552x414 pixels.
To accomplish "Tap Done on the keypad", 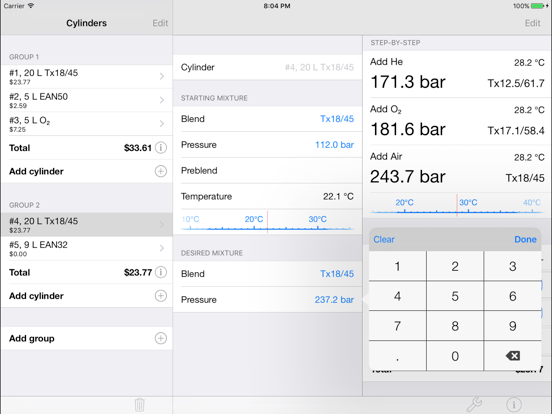I will pyautogui.click(x=525, y=239).
